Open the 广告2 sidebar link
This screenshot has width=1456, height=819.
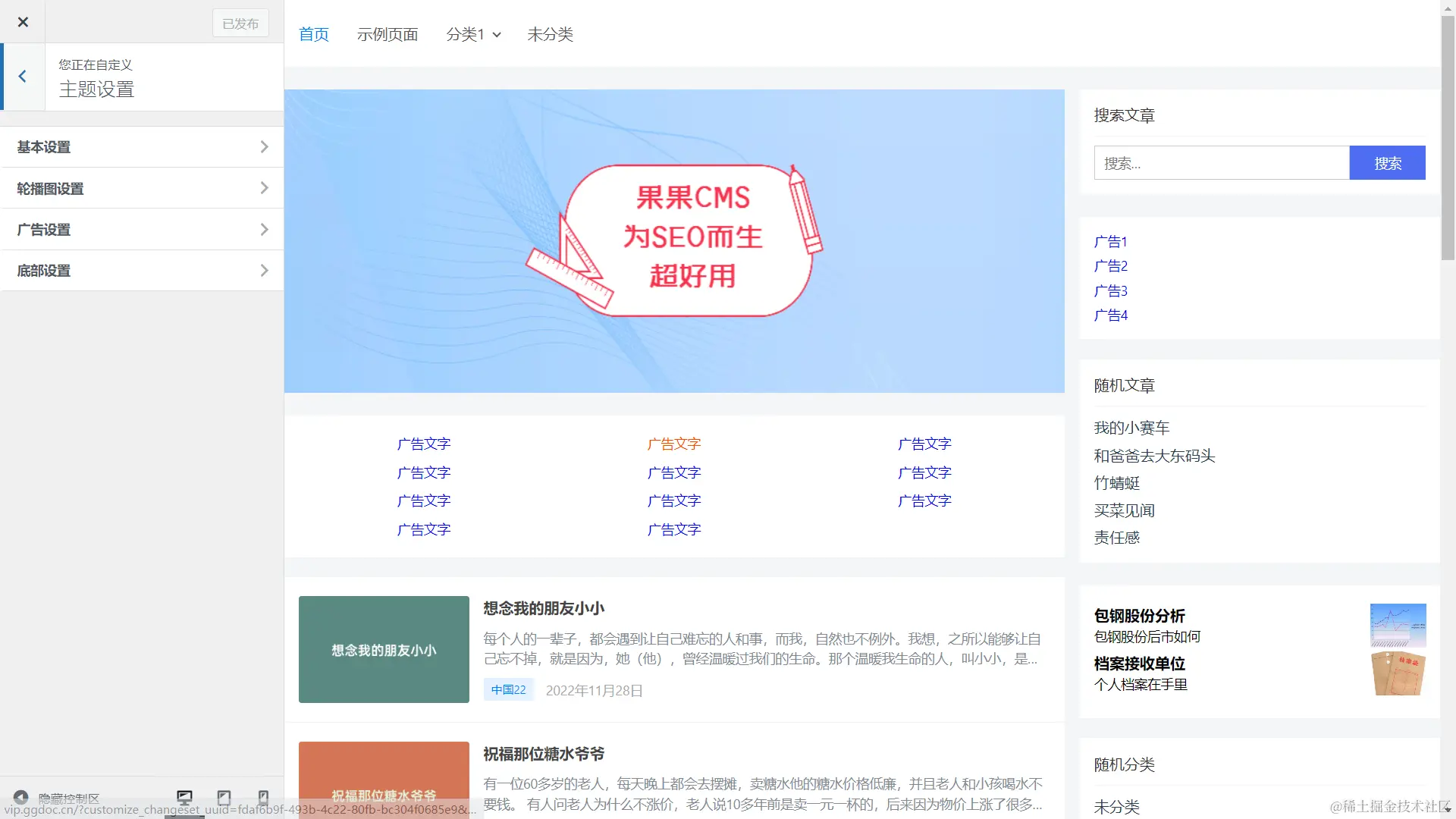[1111, 266]
